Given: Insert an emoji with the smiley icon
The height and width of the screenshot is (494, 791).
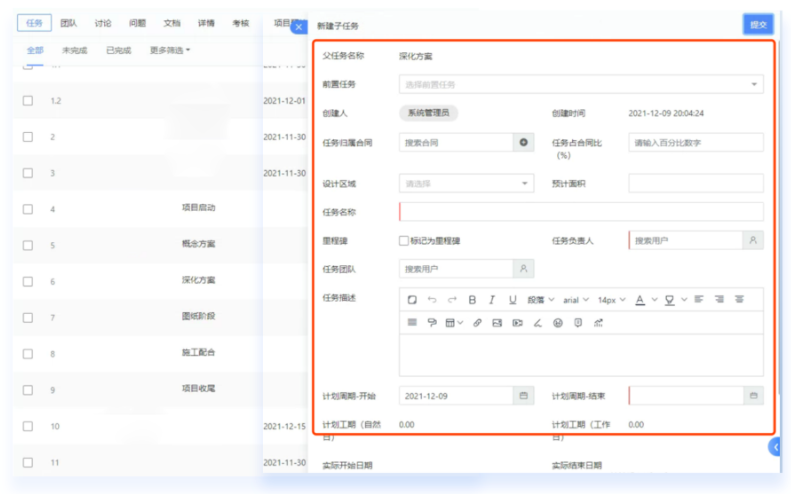Looking at the screenshot, I should click(x=557, y=323).
